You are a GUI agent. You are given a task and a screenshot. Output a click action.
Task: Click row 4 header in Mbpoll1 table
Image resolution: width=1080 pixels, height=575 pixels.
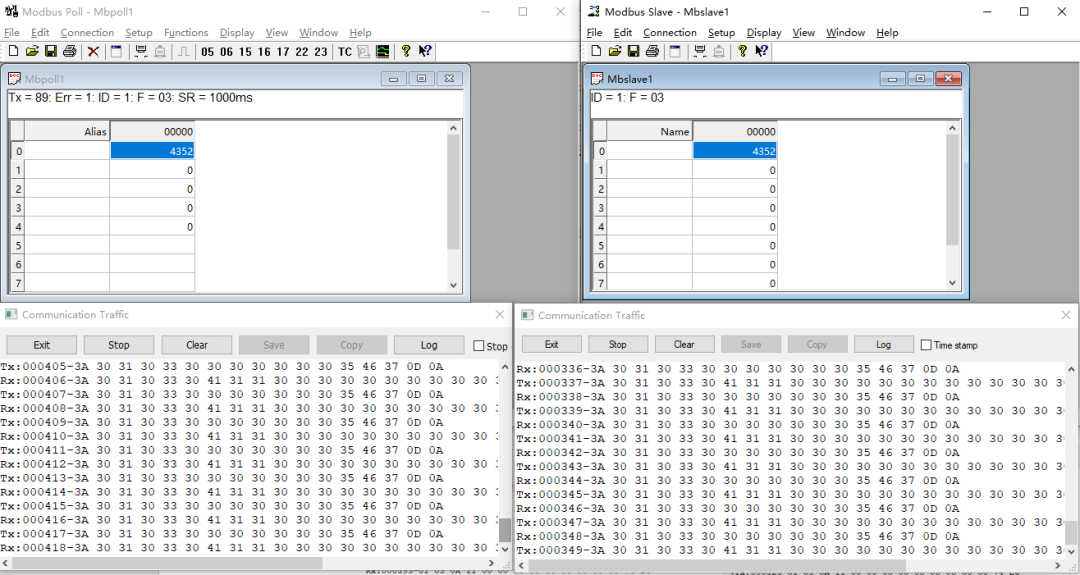18,227
